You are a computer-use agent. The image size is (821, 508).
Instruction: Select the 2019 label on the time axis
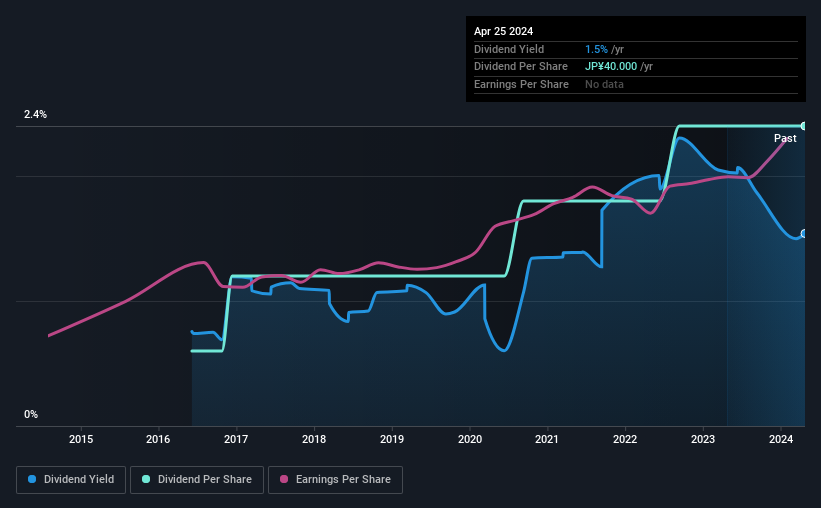[x=392, y=439]
